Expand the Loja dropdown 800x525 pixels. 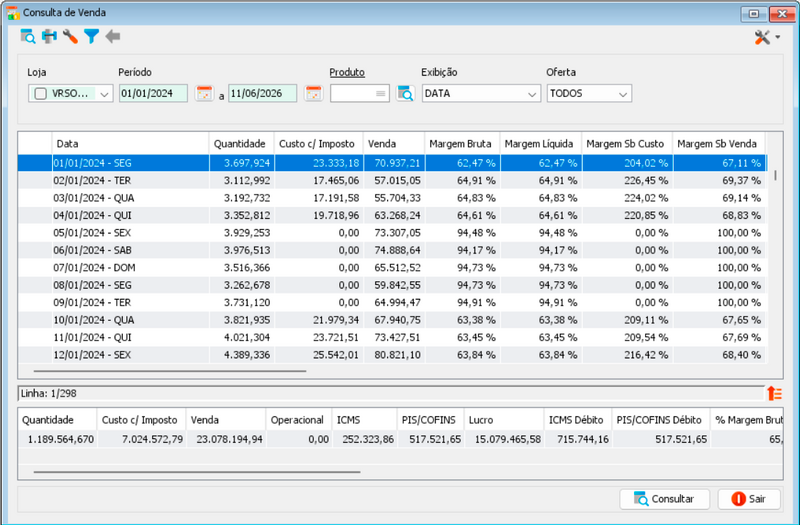pyautogui.click(x=104, y=94)
